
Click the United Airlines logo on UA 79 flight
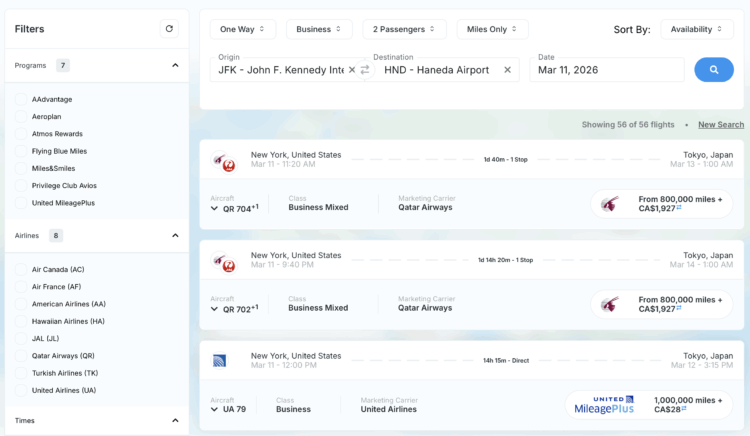219,360
